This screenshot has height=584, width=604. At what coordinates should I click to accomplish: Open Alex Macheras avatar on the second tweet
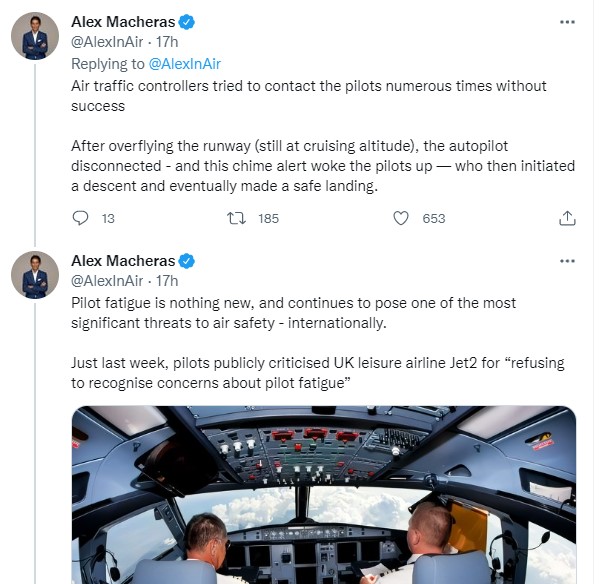(35, 275)
